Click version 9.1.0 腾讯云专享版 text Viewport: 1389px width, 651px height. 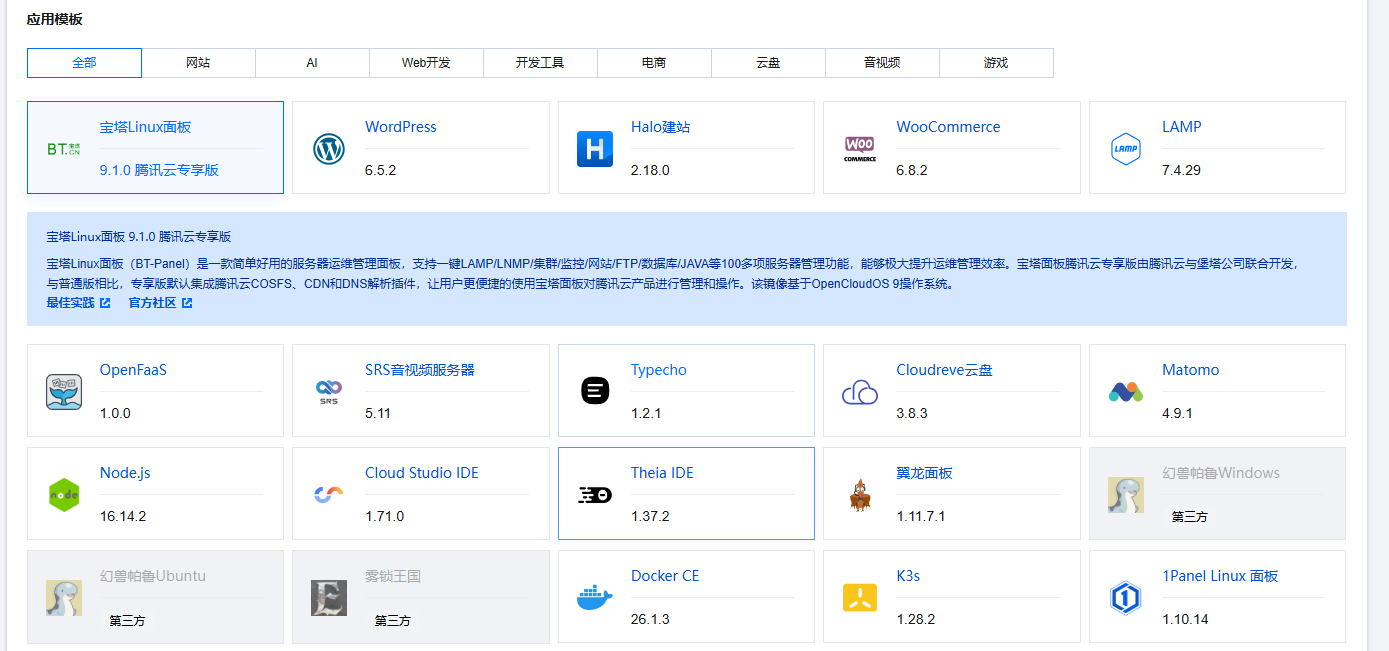click(x=159, y=170)
